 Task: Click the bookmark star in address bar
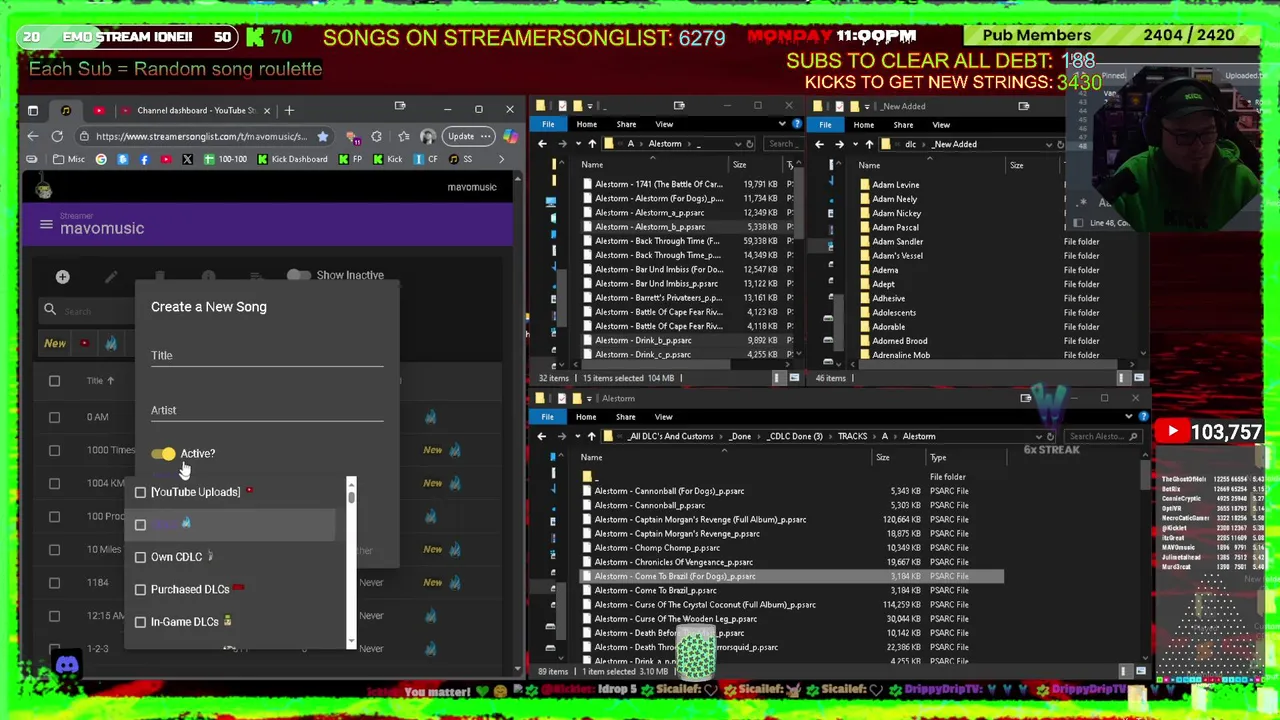[x=322, y=136]
